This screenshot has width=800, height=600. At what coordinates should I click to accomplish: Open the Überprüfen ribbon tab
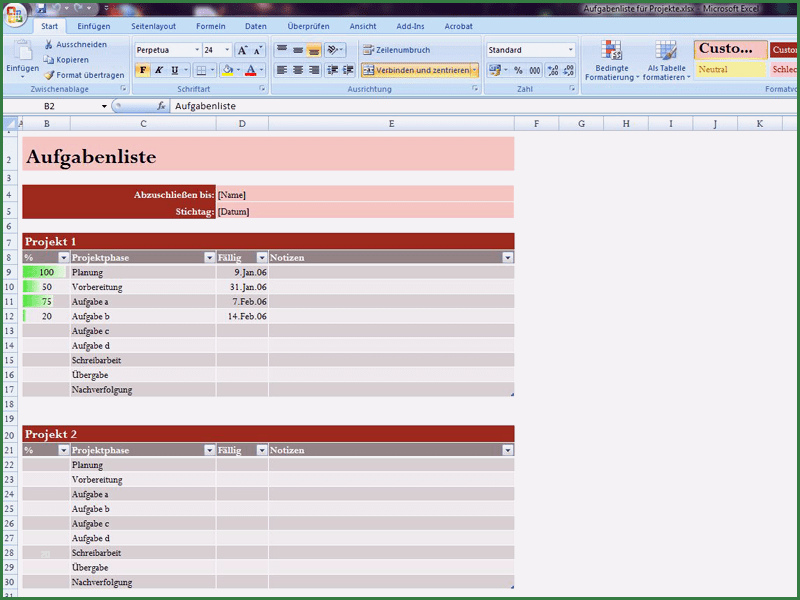point(308,26)
